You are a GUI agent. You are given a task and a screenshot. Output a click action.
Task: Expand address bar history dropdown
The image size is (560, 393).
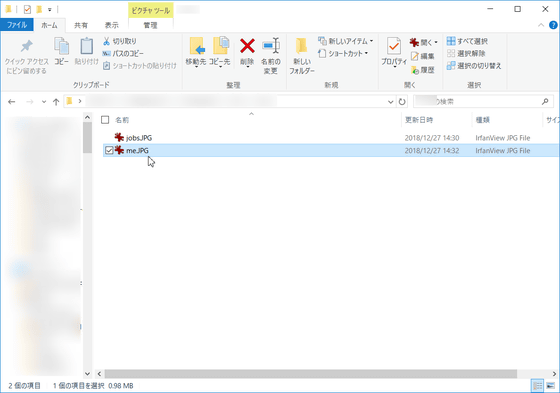pyautogui.click(x=390, y=102)
